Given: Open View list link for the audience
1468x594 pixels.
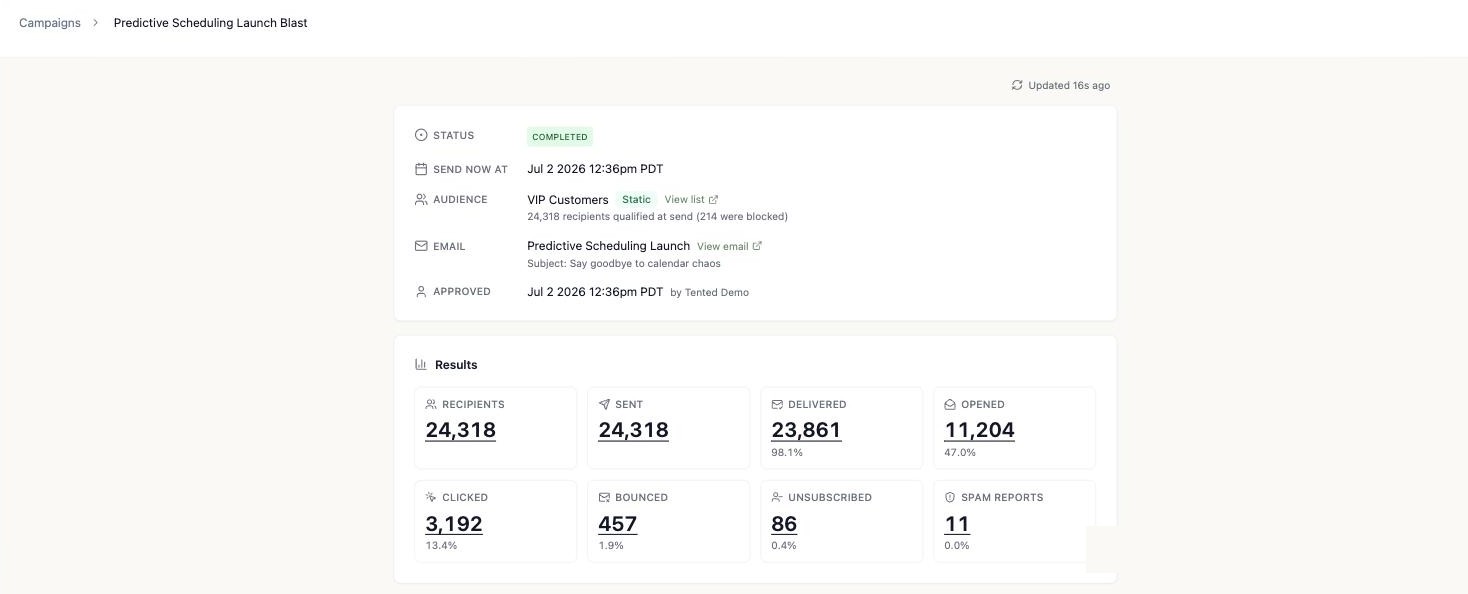Looking at the screenshot, I should [691, 199].
